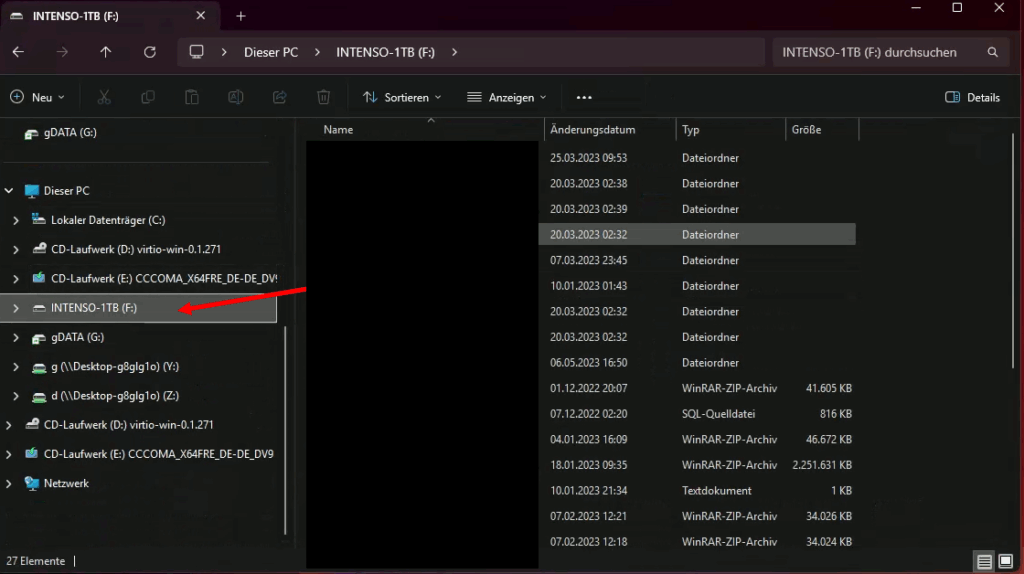Open the Anzeigen dropdown menu
Image resolution: width=1024 pixels, height=574 pixels.
pos(507,97)
